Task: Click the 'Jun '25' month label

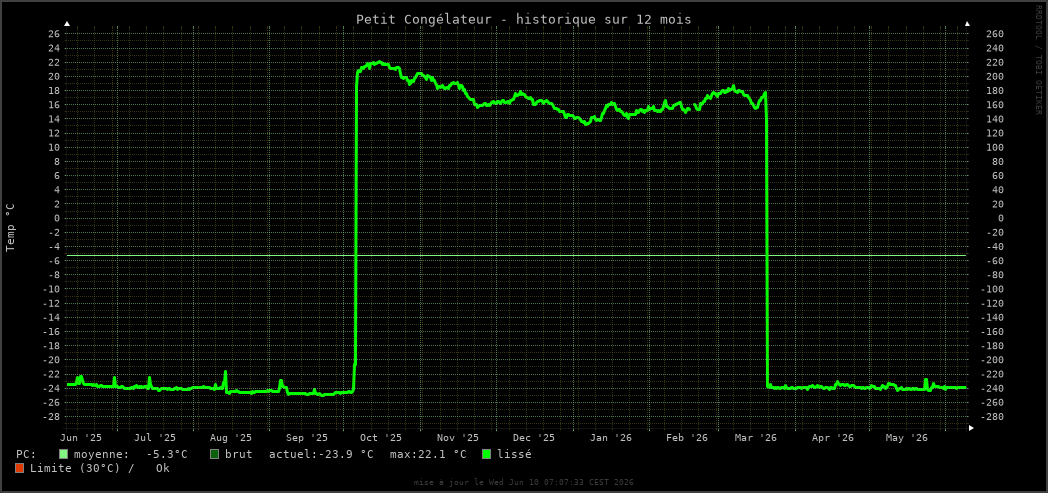Action: coord(81,438)
